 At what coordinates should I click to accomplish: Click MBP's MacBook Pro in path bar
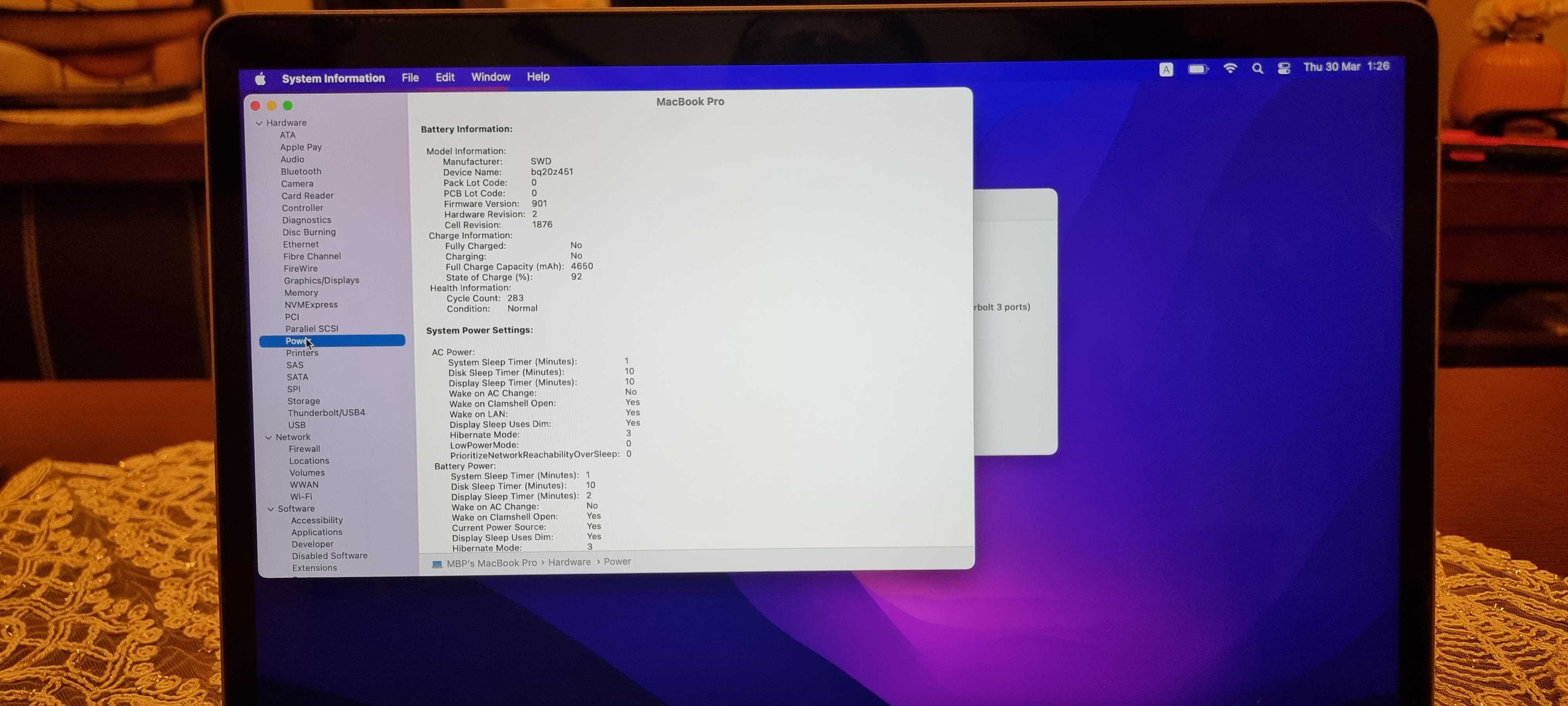point(491,563)
